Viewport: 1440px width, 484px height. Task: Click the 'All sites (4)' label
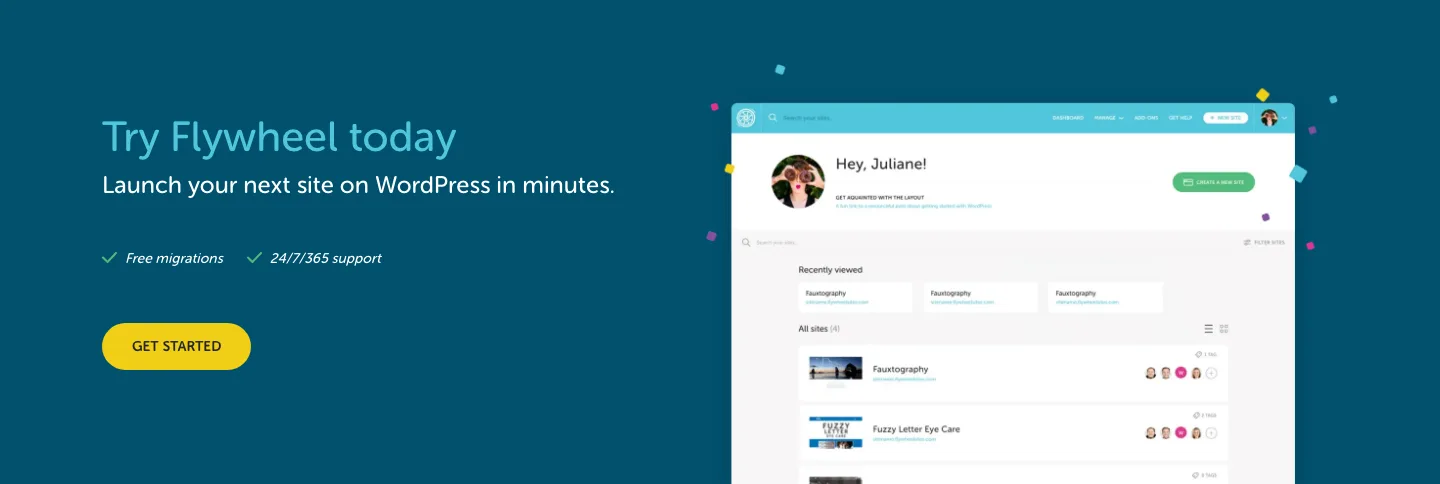[x=819, y=328]
